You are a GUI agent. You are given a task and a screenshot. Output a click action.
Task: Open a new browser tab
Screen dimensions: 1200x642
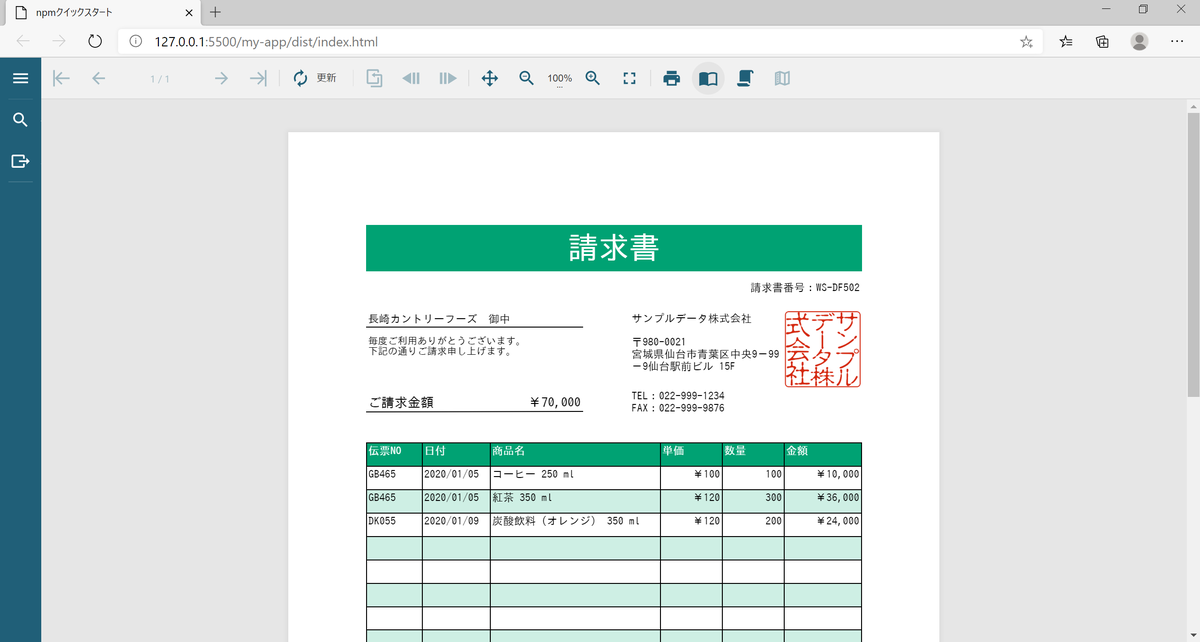click(215, 12)
